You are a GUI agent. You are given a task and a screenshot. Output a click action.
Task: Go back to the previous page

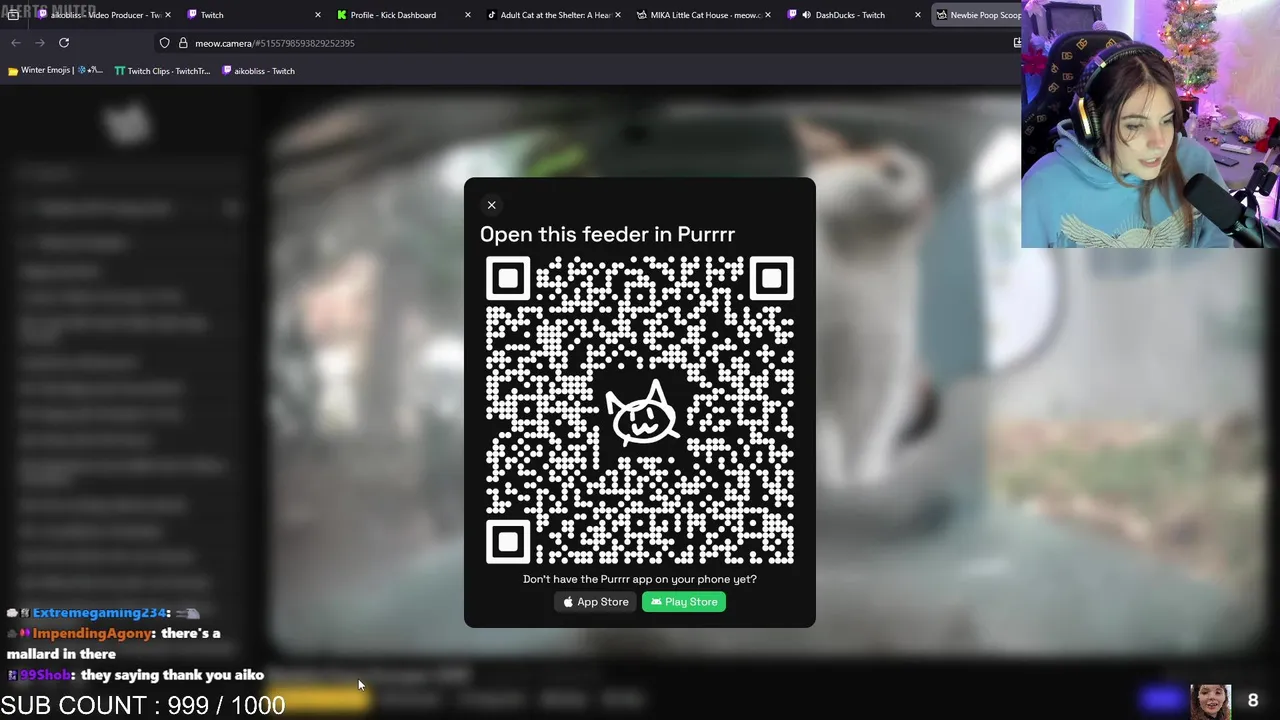(16, 43)
